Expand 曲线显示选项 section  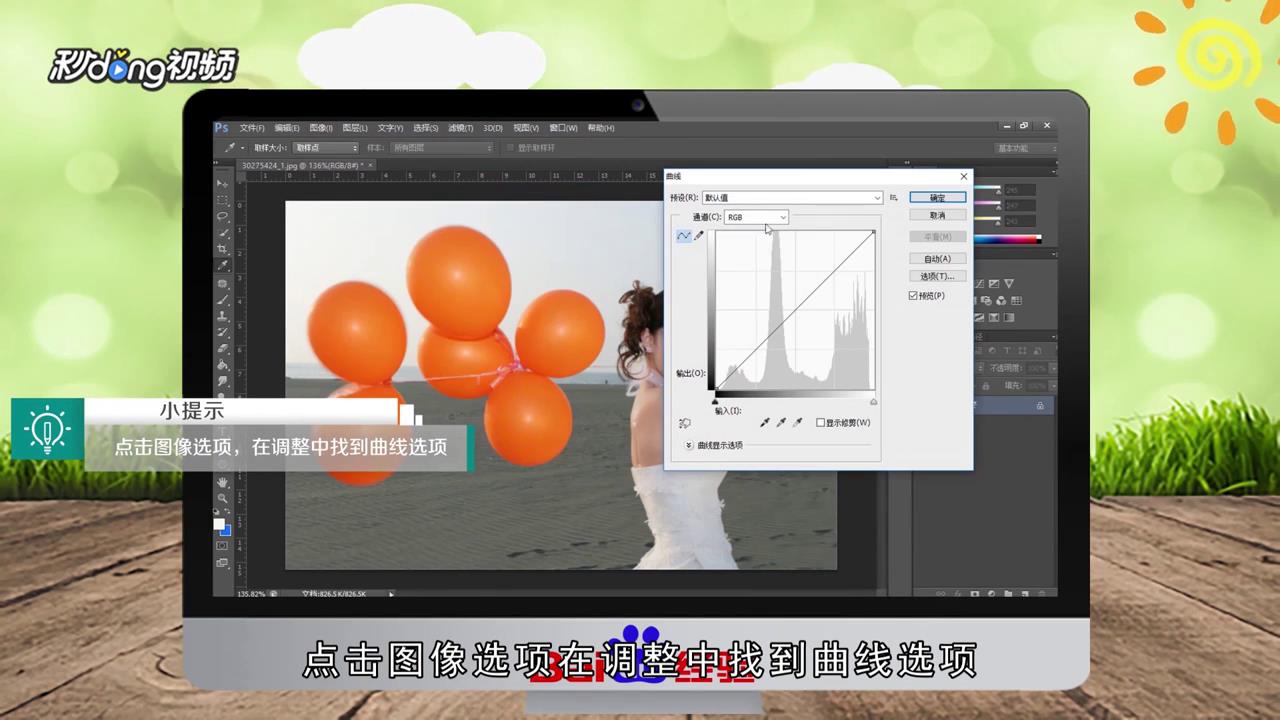tap(689, 445)
